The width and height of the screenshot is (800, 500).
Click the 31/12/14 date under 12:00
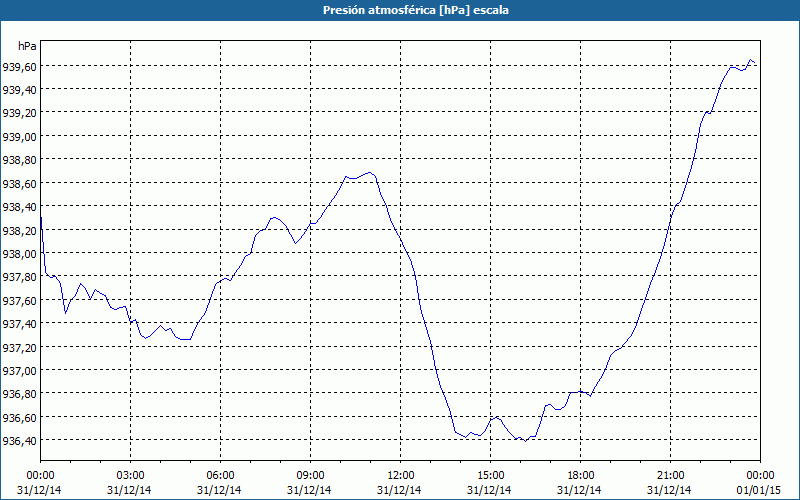(399, 490)
